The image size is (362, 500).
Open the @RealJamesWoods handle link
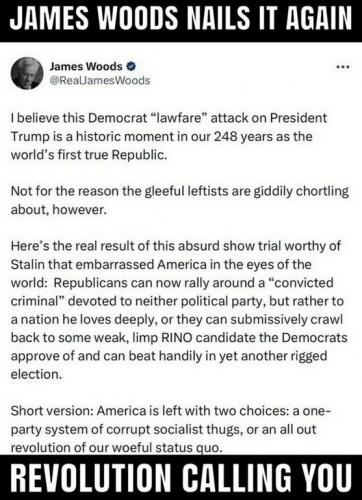point(100,80)
